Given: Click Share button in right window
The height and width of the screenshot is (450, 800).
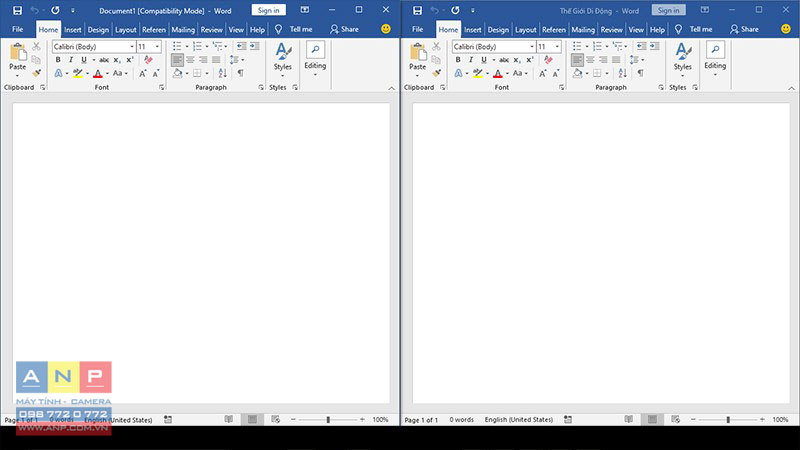Looking at the screenshot, I should (x=744, y=29).
